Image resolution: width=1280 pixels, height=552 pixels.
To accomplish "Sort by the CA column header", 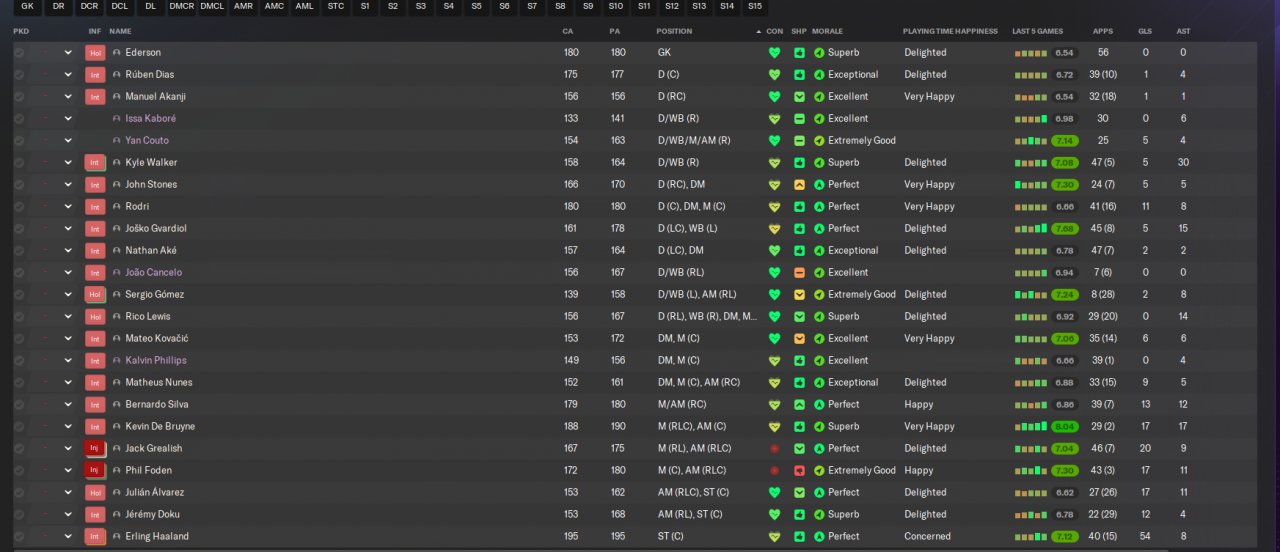I will point(568,31).
